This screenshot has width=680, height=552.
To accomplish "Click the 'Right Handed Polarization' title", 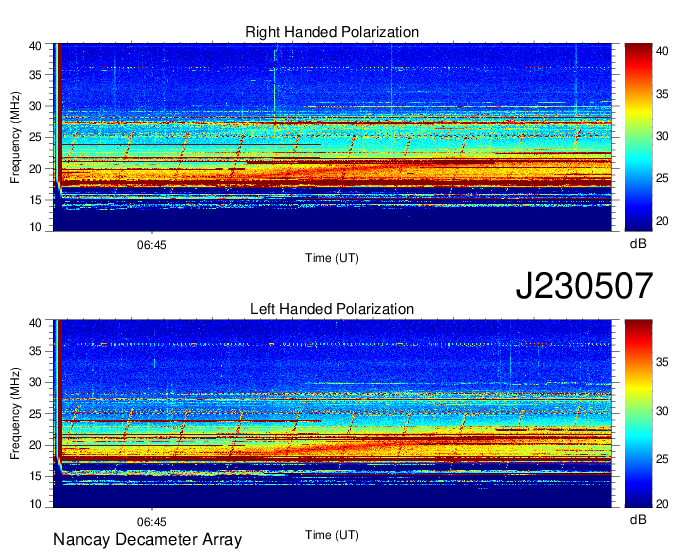I will click(x=332, y=32).
